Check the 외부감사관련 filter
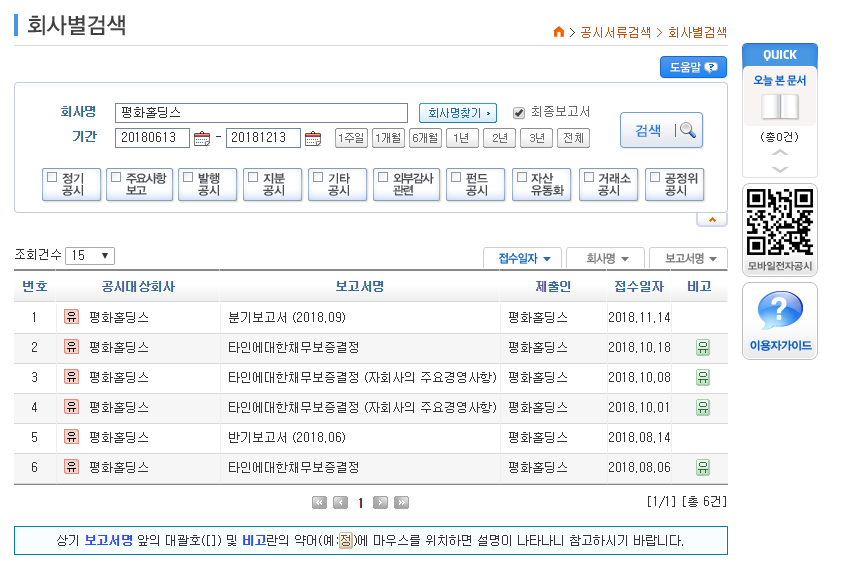The width and height of the screenshot is (853, 580). (x=383, y=177)
